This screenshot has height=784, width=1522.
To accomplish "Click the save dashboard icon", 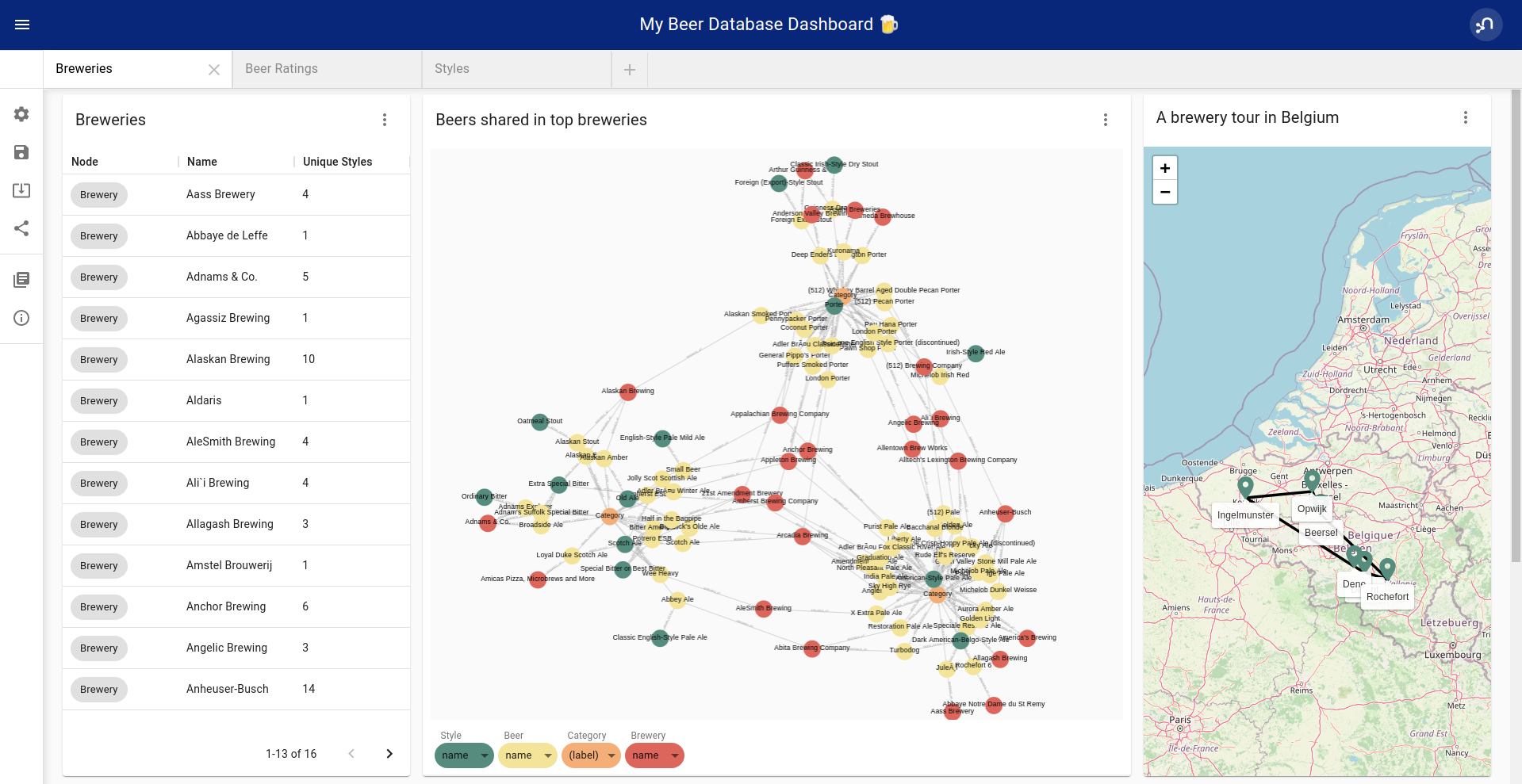I will click(x=21, y=152).
